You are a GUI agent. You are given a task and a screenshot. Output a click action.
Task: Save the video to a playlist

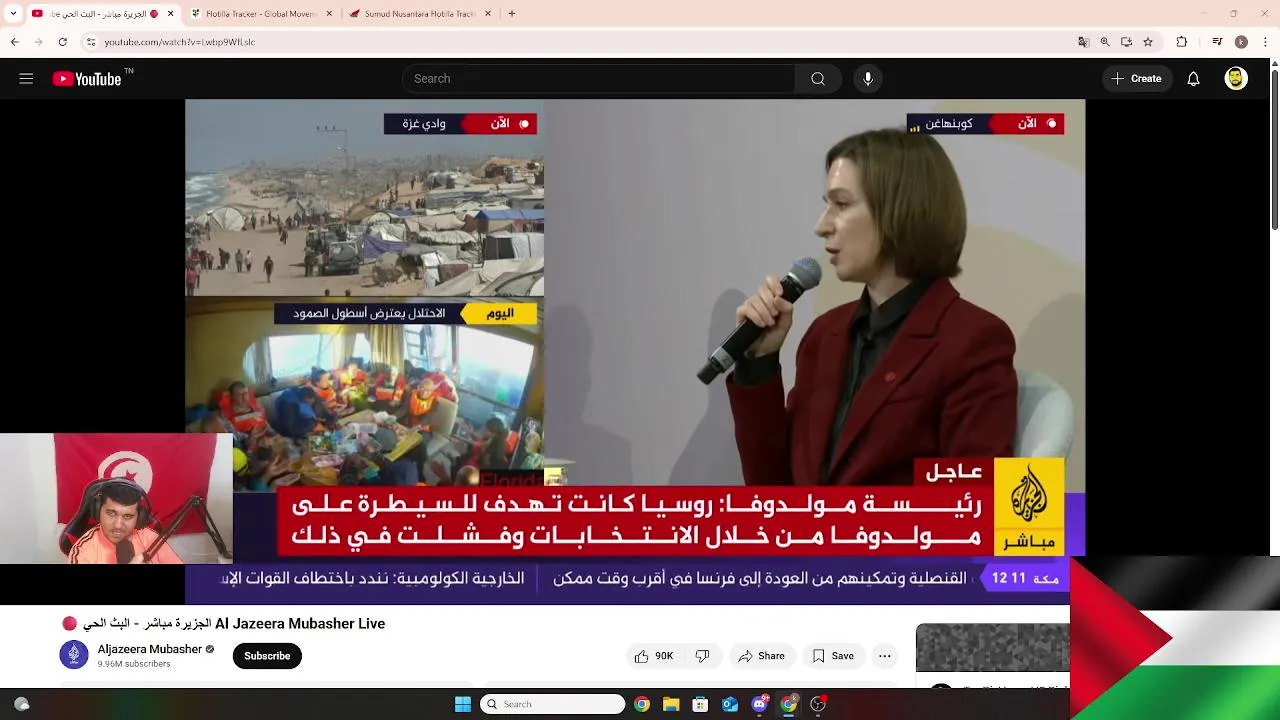[x=833, y=656]
